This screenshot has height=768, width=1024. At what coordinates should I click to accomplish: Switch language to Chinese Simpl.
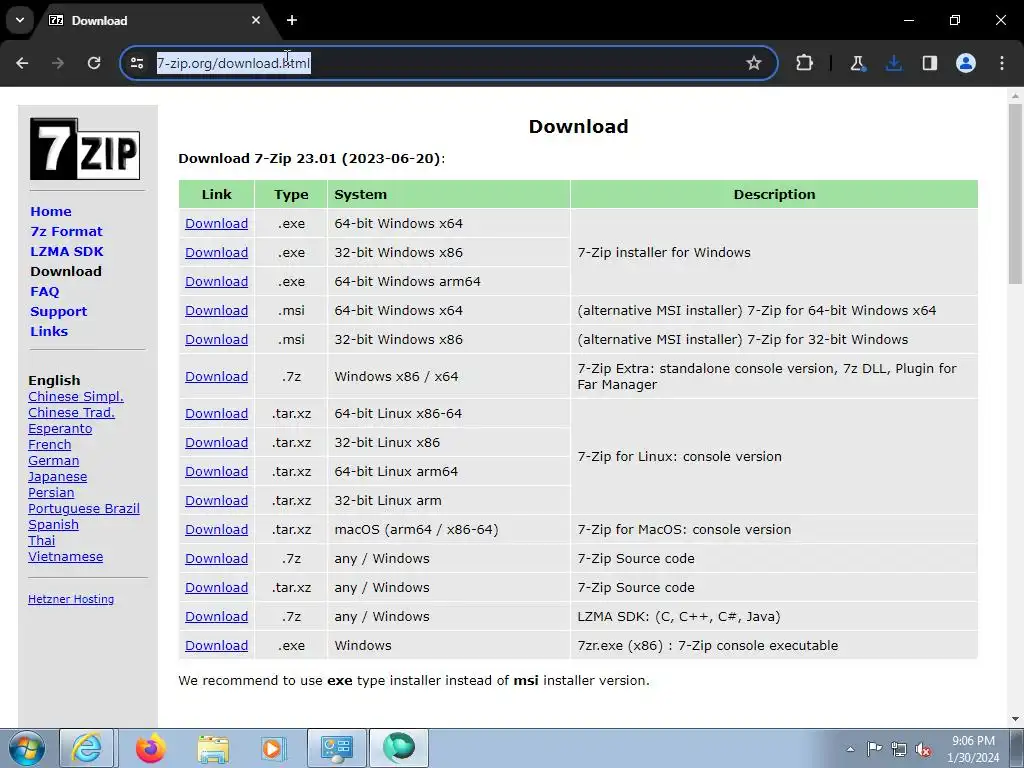click(76, 396)
